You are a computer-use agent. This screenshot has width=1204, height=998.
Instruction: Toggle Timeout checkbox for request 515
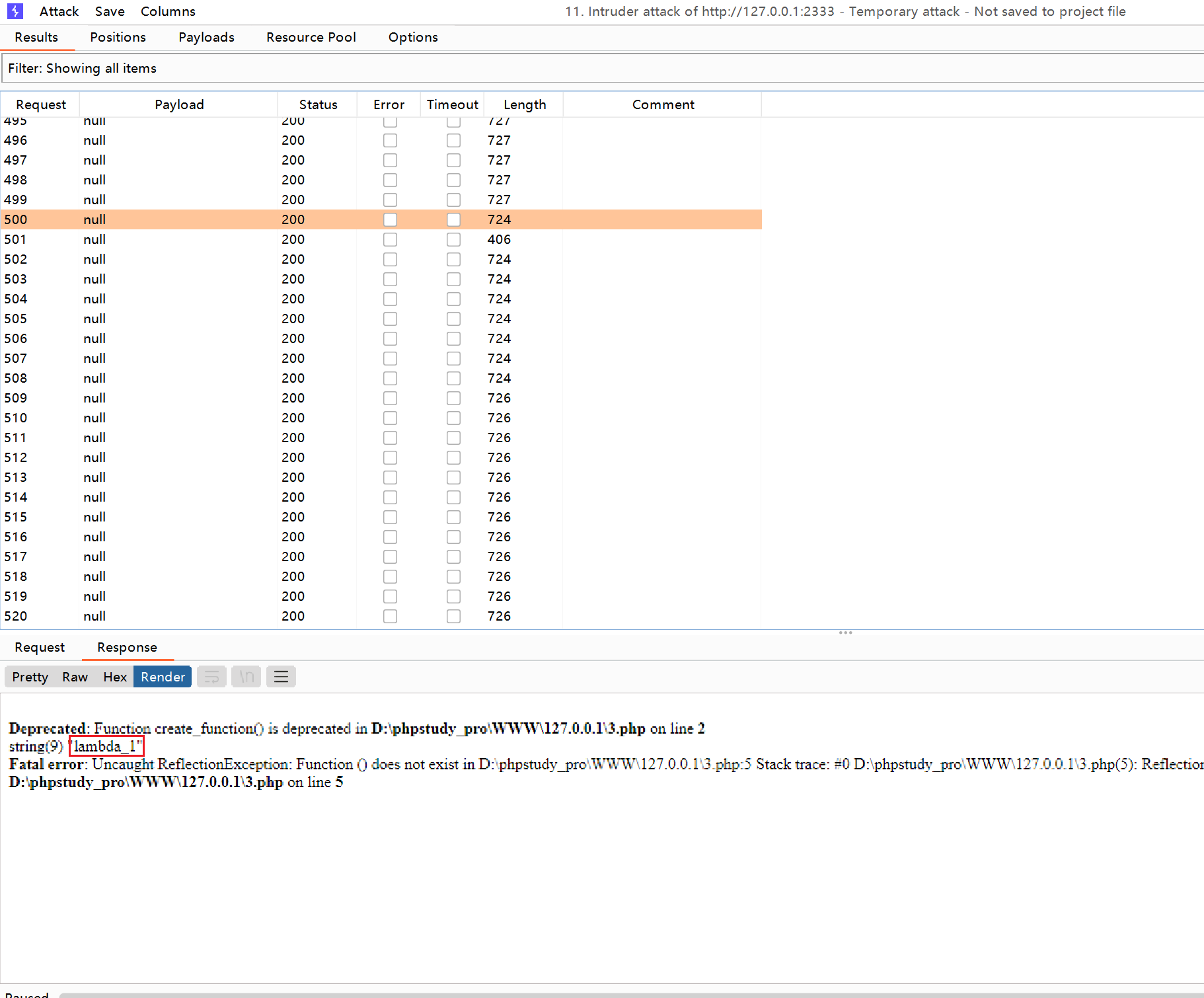click(453, 517)
